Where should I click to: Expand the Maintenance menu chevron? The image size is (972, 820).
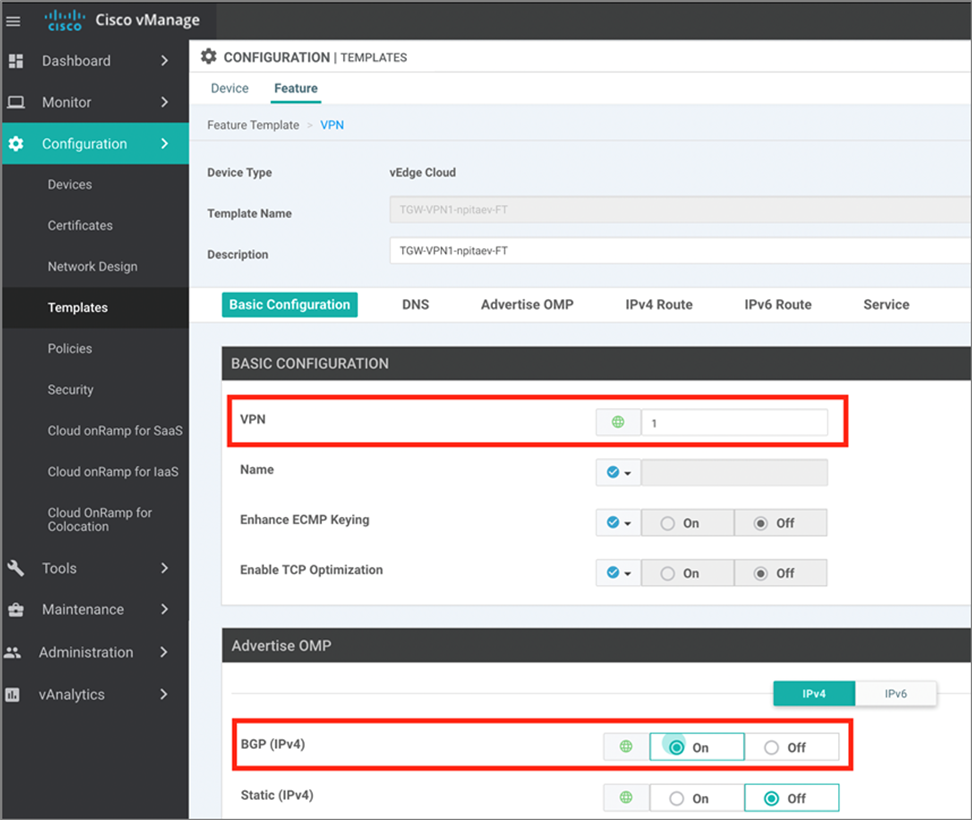tap(164, 609)
